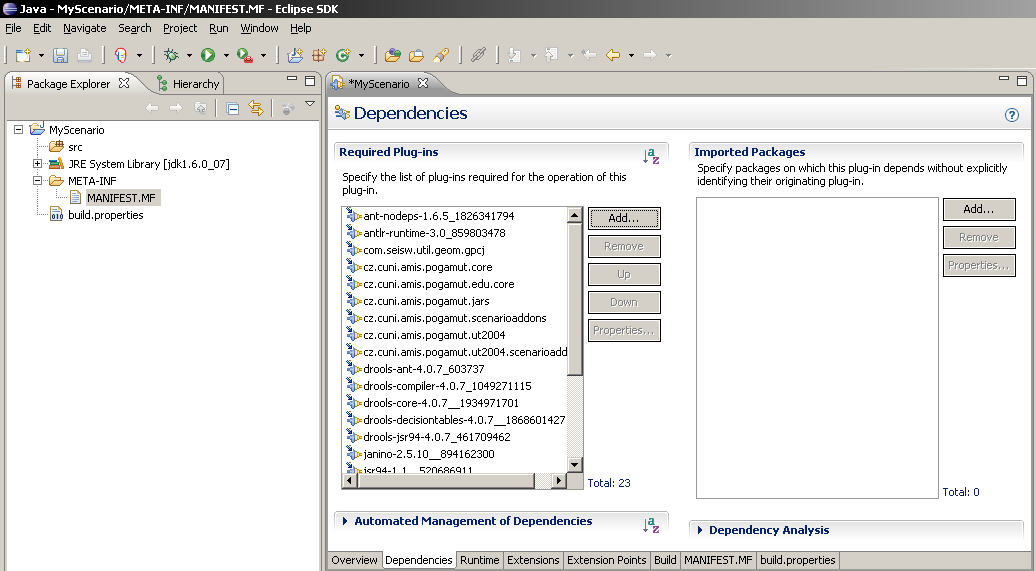The width and height of the screenshot is (1036, 571).
Task: Open the Project menu
Action: 180,28
